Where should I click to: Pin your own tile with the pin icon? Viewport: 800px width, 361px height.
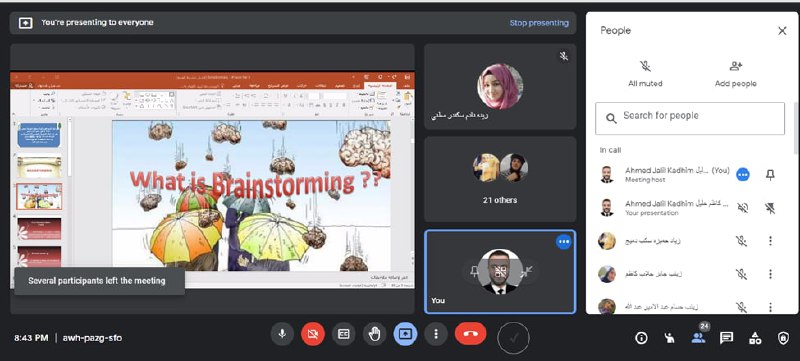point(474,272)
